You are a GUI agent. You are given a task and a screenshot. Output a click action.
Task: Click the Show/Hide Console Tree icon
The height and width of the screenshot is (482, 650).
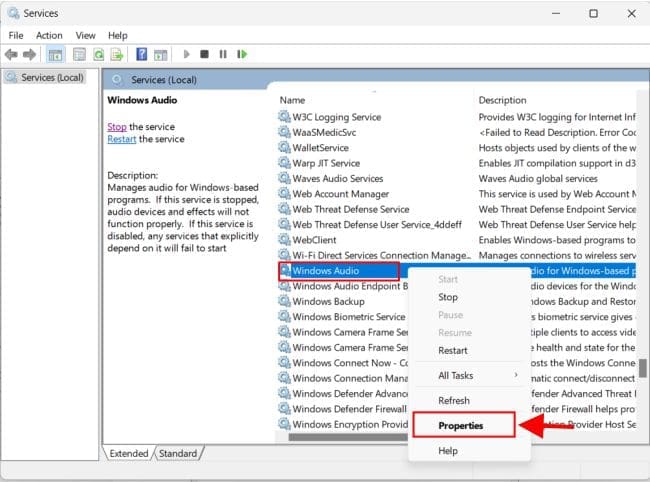click(x=55, y=54)
